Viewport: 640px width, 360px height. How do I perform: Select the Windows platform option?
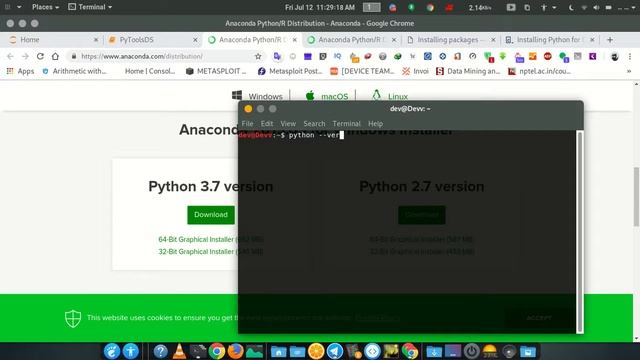pyautogui.click(x=257, y=96)
